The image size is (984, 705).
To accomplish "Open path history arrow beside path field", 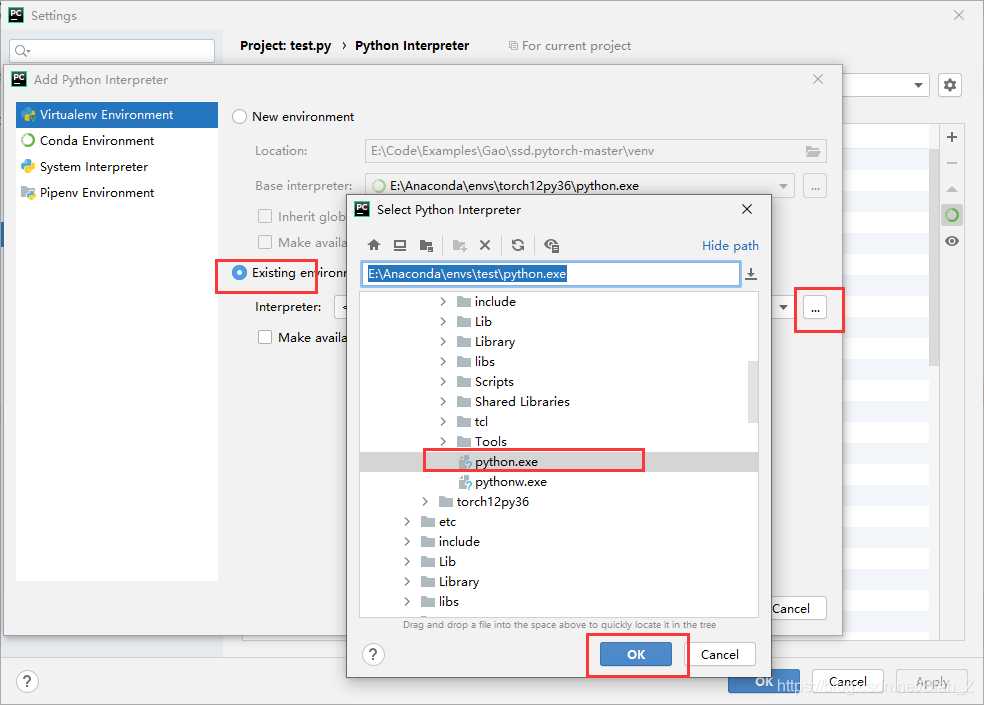I will pos(751,274).
